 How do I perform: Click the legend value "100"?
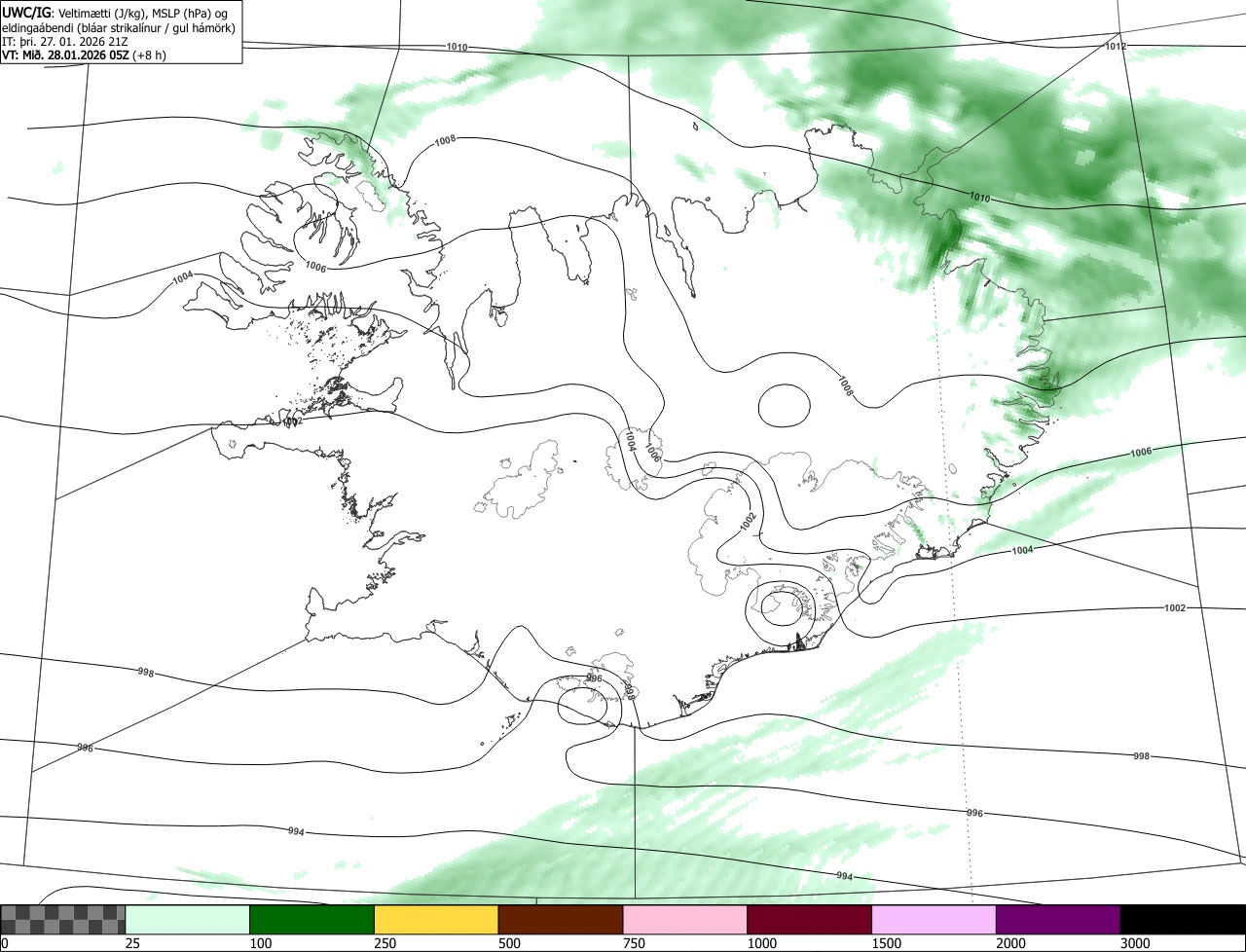[260, 943]
